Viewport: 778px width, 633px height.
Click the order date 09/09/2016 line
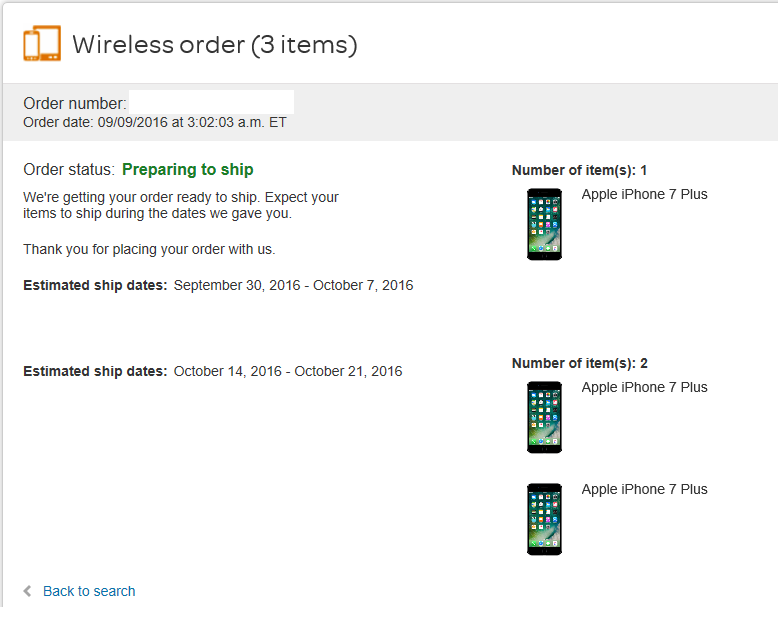(155, 123)
